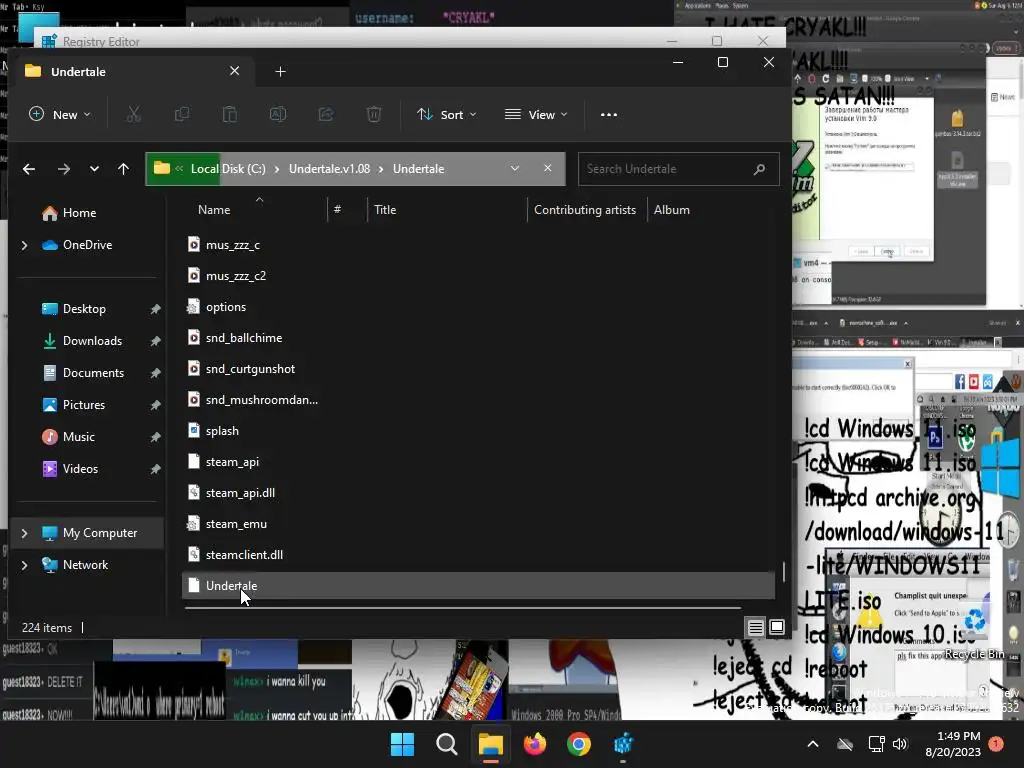Sort by Contributing artists column
This screenshot has height=768, width=1024.
585,210
